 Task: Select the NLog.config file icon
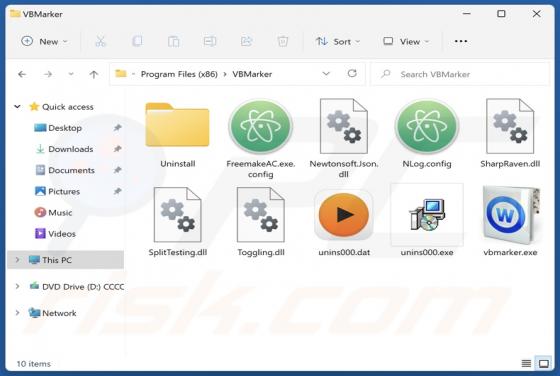coord(427,126)
